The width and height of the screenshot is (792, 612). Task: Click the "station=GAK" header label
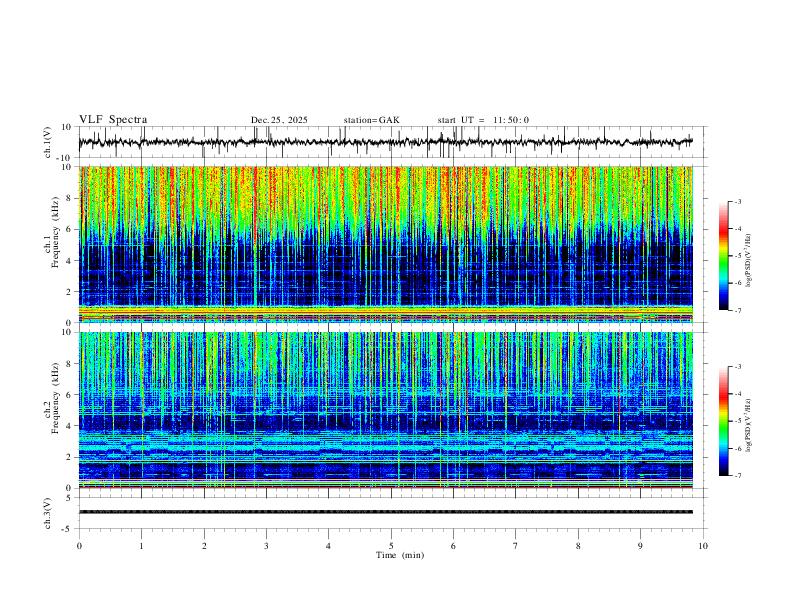click(372, 120)
